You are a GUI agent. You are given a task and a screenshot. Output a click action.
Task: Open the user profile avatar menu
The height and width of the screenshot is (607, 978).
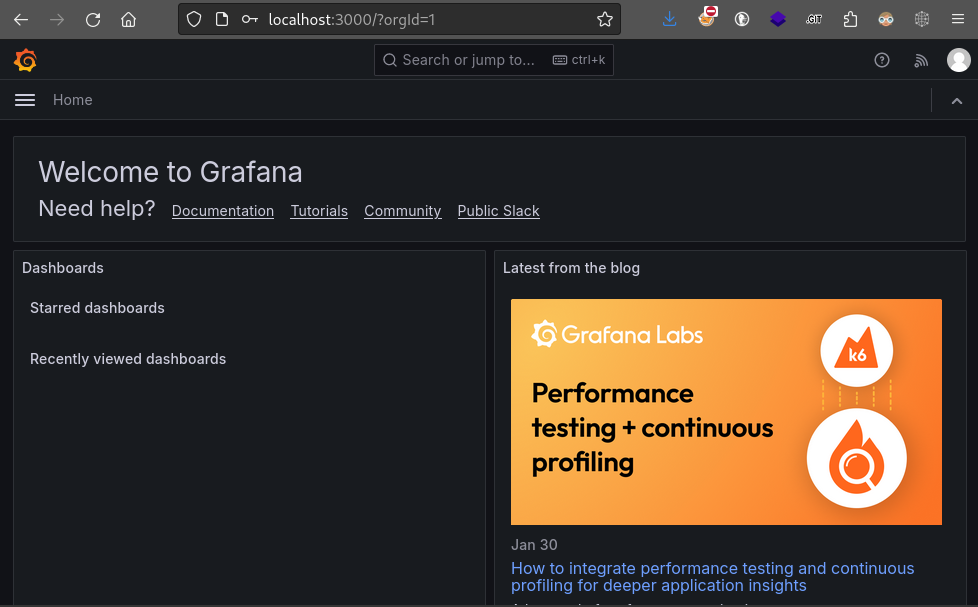(958, 60)
